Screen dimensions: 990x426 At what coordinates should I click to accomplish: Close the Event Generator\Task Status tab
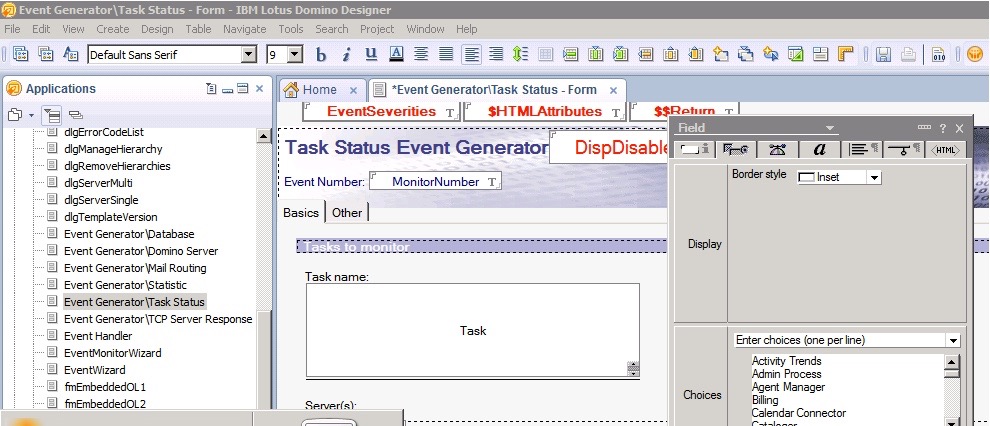[612, 90]
